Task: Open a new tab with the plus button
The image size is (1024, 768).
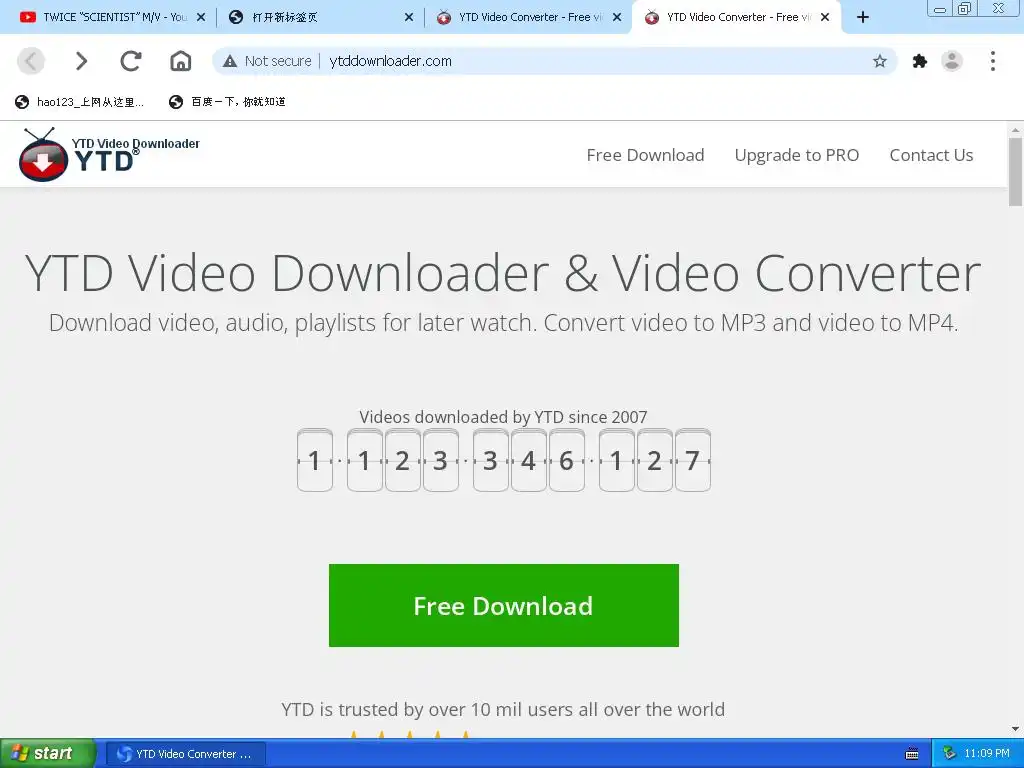Action: (x=863, y=18)
